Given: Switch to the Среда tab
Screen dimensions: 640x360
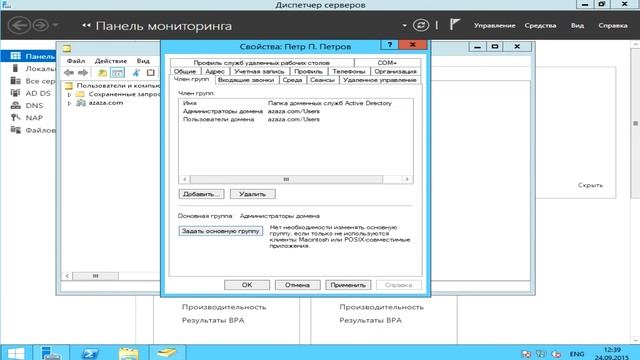Looking at the screenshot, I should tap(292, 80).
